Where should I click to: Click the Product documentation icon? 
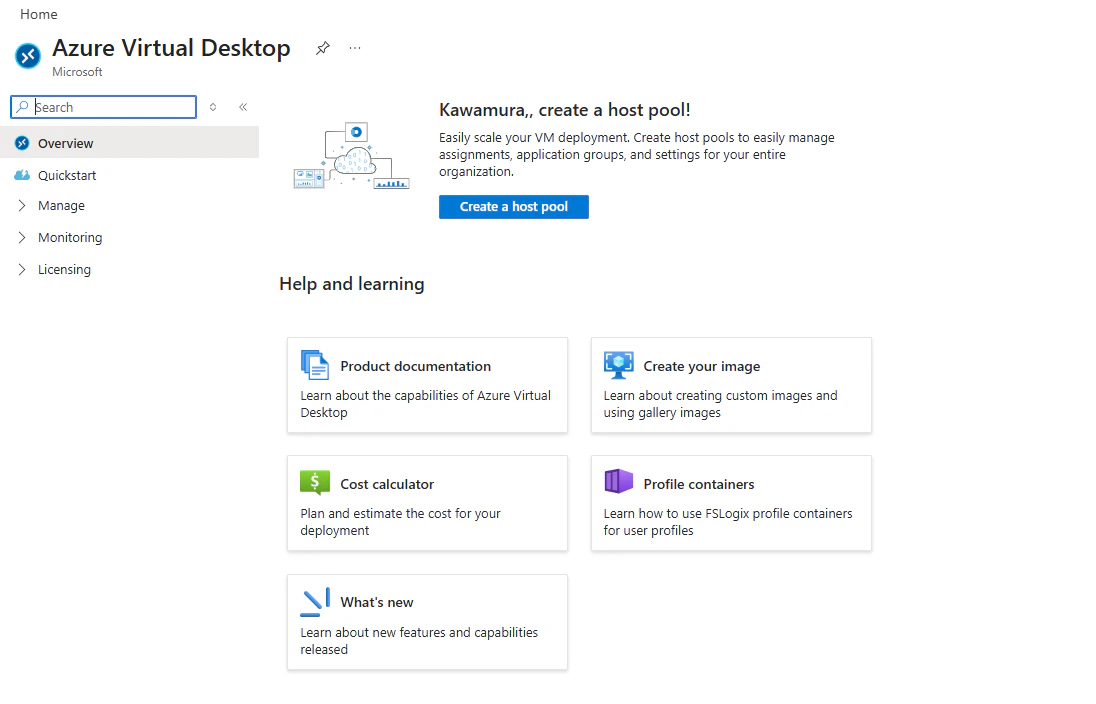point(315,365)
